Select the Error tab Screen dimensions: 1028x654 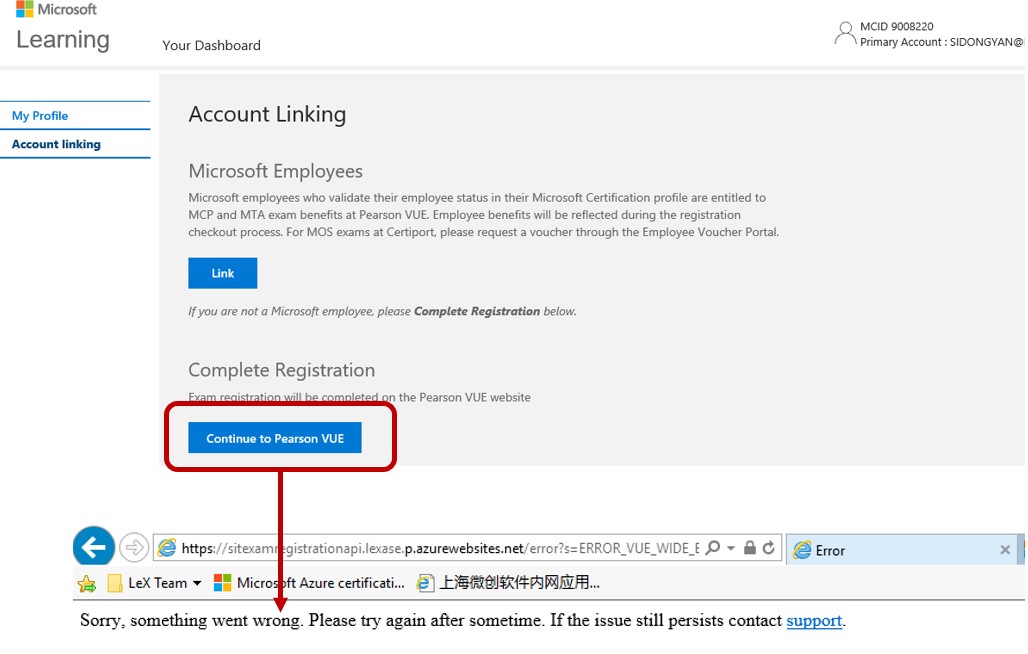(x=901, y=549)
